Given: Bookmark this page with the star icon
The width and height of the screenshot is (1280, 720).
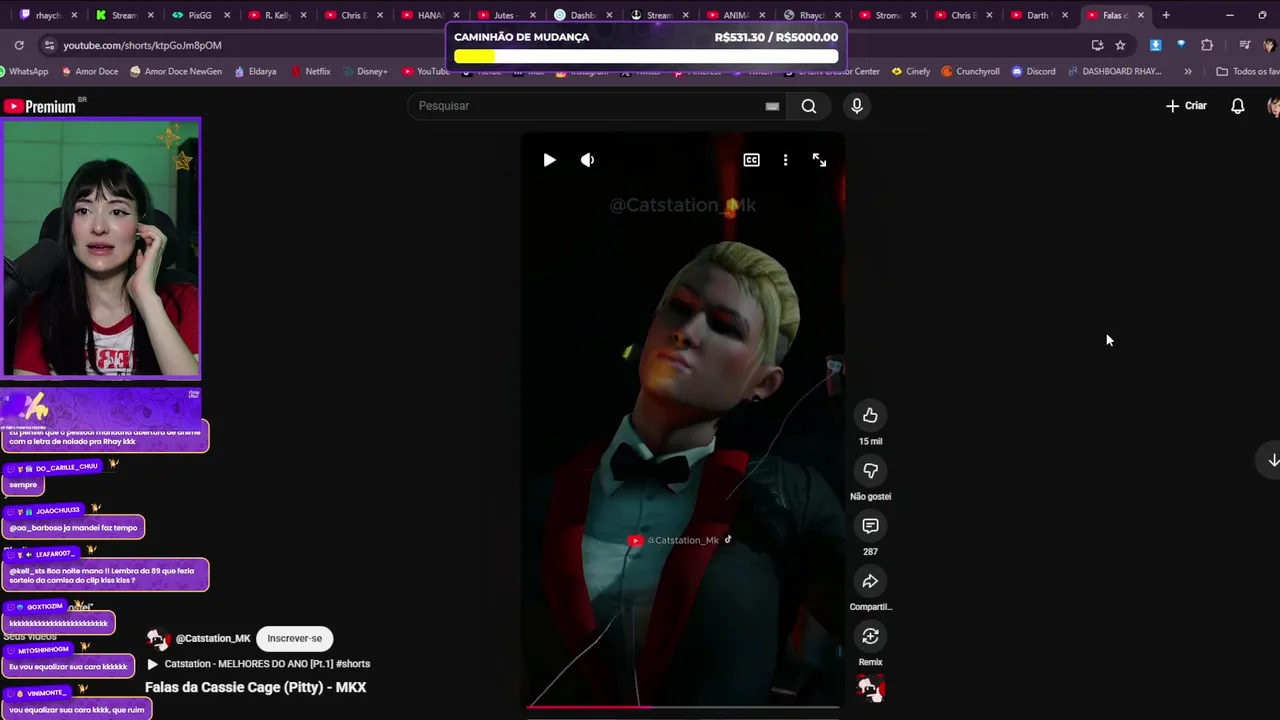Looking at the screenshot, I should point(1120,45).
